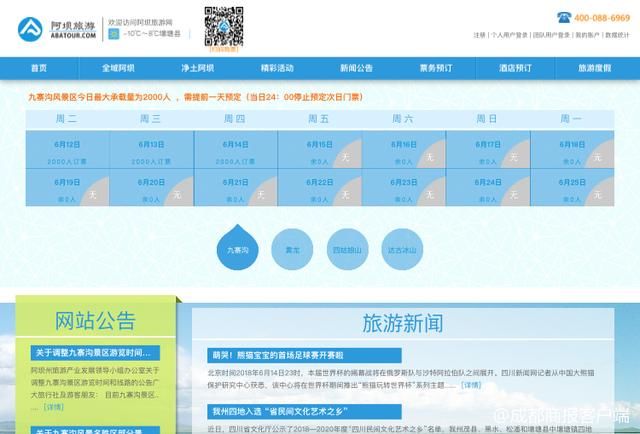Viewport: 640px width, 434px height.
Task: Open the 全域阿坝 navigation item
Action: tap(118, 68)
